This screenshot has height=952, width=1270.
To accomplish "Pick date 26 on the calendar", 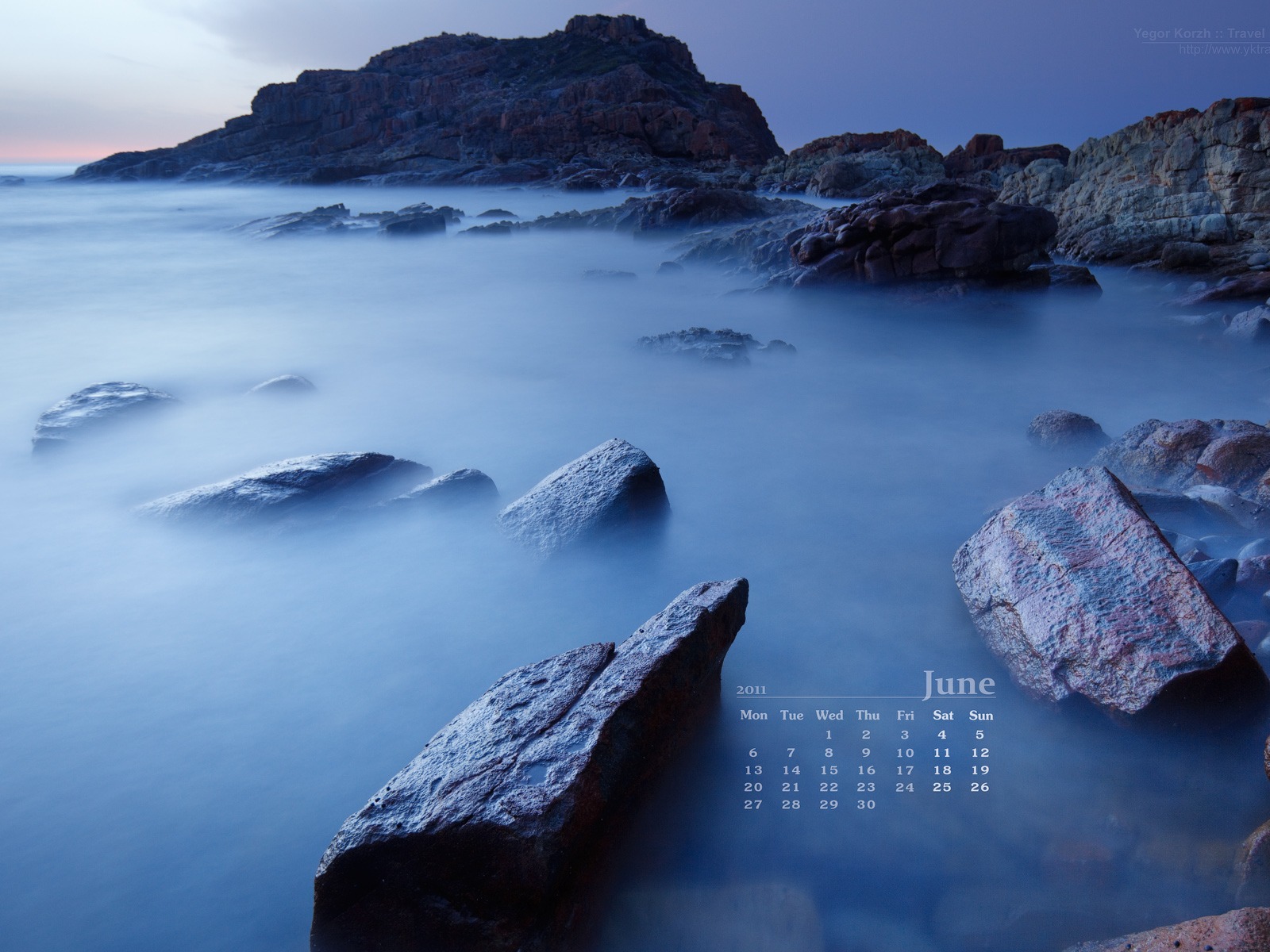I will tap(980, 787).
